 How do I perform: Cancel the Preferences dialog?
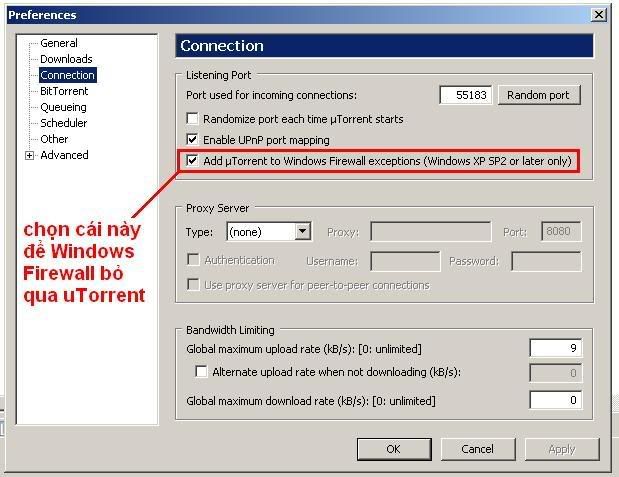[x=478, y=449]
